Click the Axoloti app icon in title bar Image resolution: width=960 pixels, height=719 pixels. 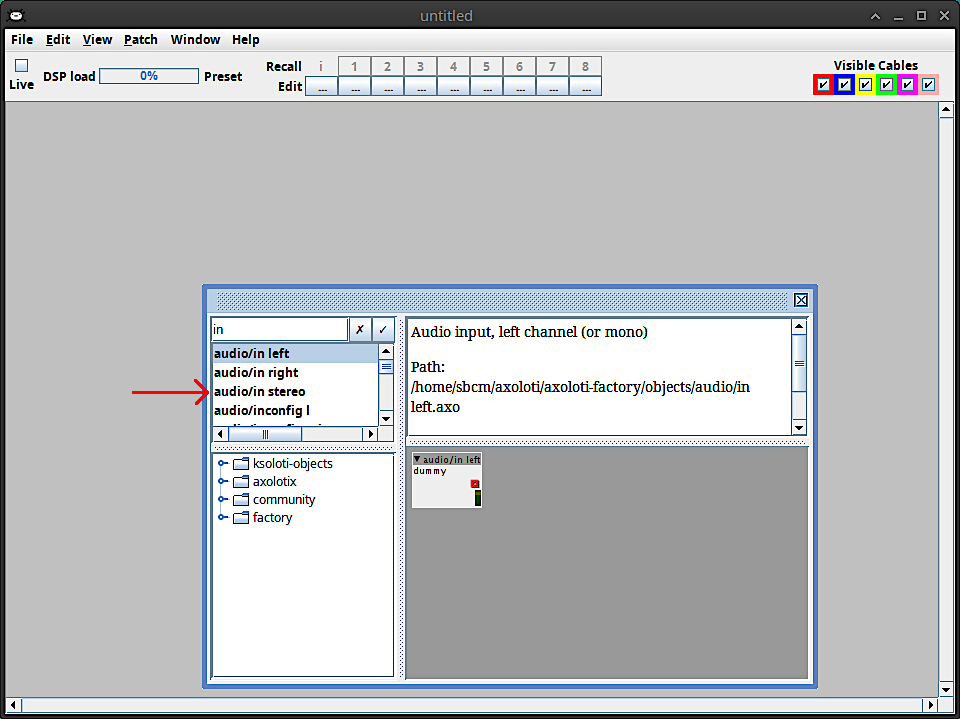17,15
